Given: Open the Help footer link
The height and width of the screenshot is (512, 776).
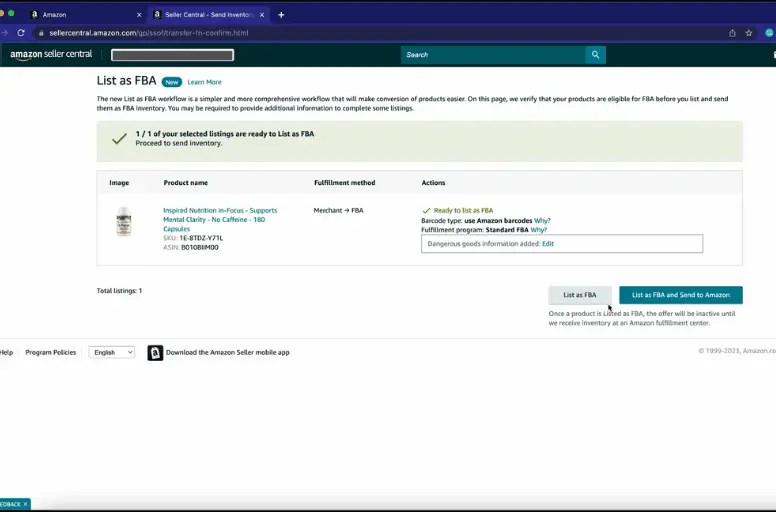Looking at the screenshot, I should [x=6, y=352].
